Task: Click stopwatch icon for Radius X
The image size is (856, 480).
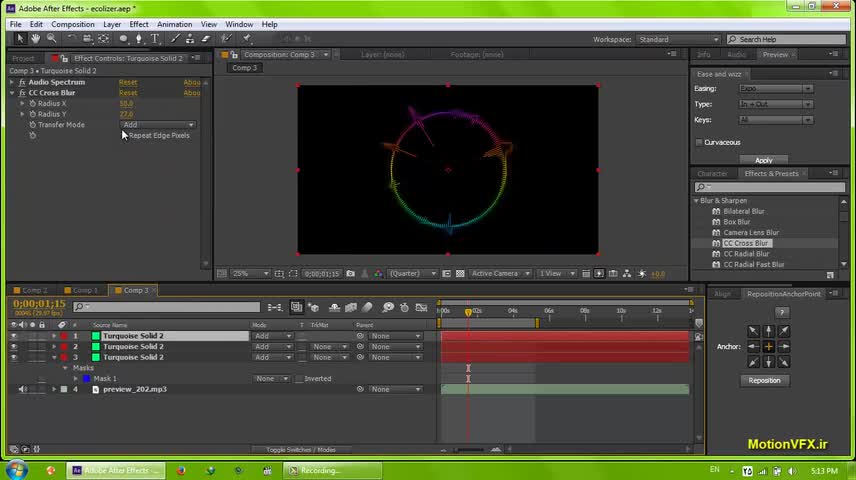Action: click(32, 103)
